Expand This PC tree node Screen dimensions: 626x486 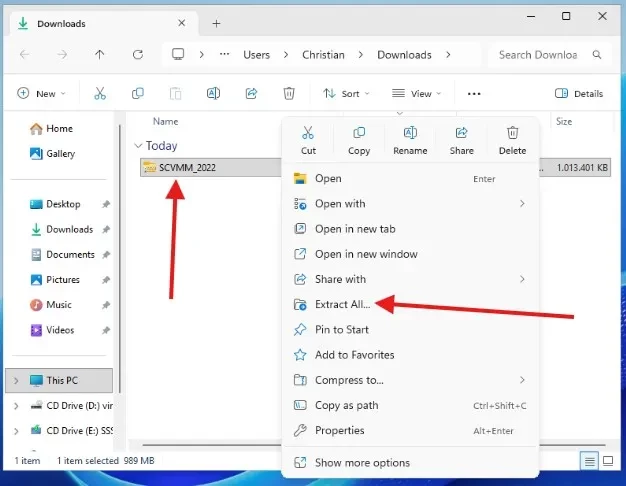point(16,381)
